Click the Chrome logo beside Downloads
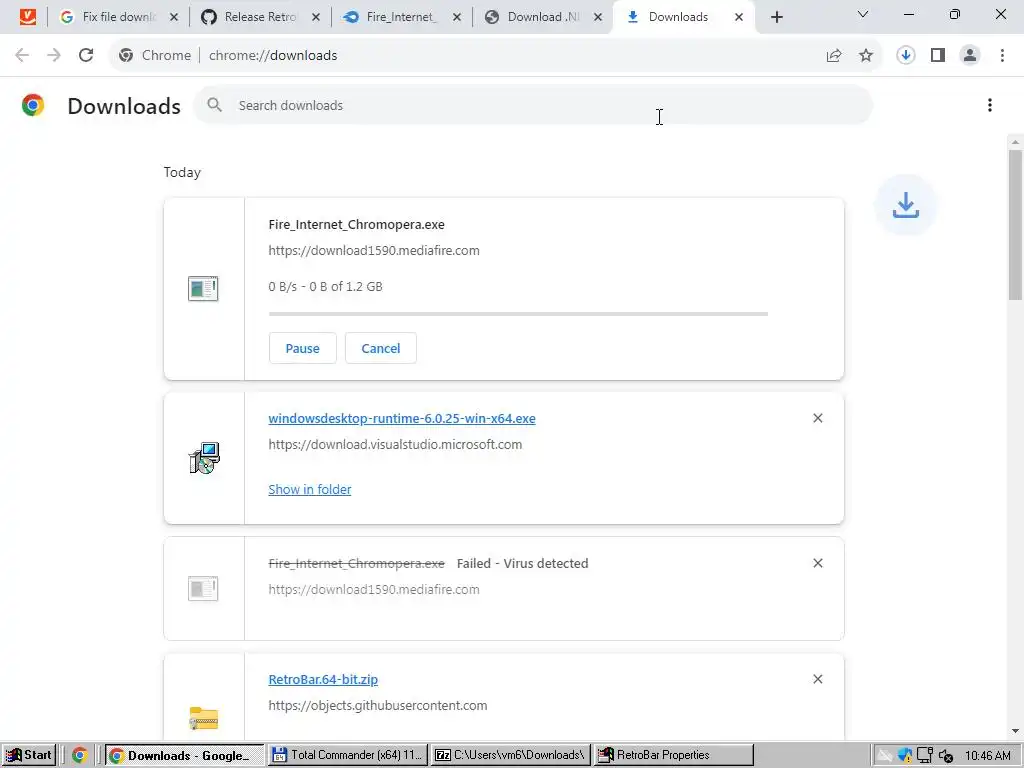This screenshot has height=768, width=1024. [33, 105]
